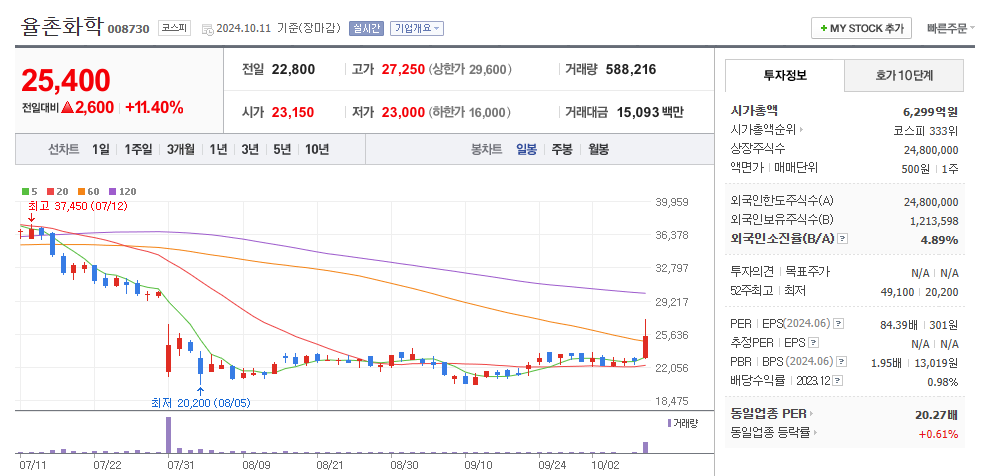
Task: Click red up-triangle beside 2,600 change
Action: [x=68, y=108]
